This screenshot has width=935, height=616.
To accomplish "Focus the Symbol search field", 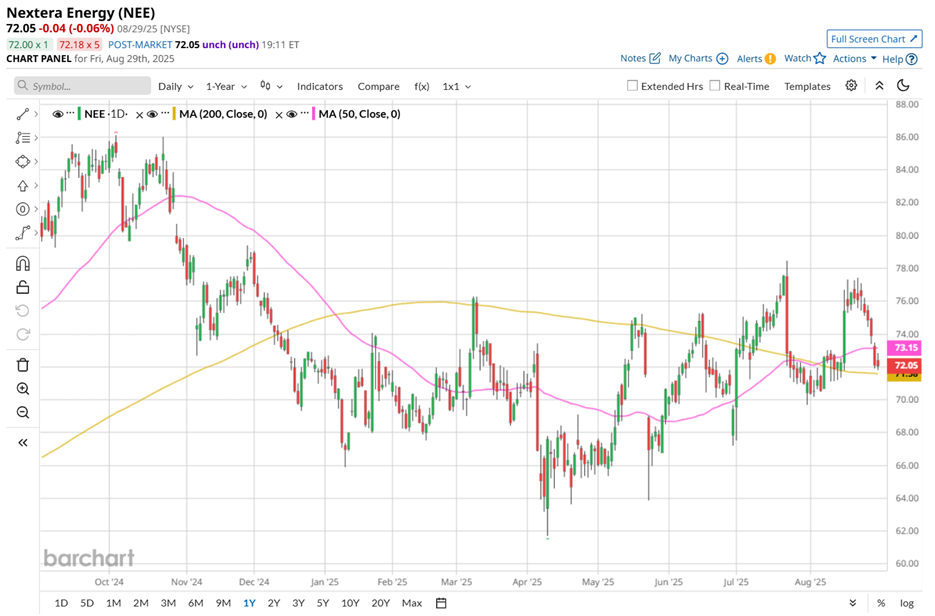I will click(x=82, y=86).
